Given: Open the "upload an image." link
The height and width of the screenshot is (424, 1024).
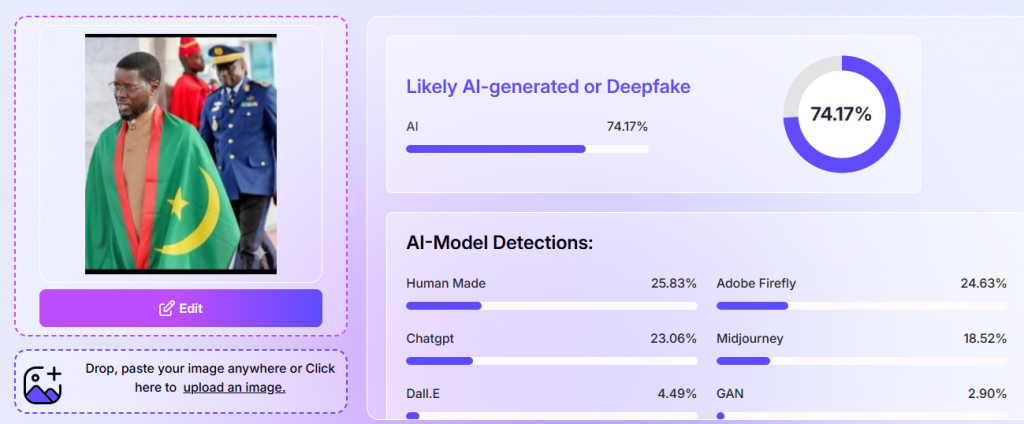Looking at the screenshot, I should pyautogui.click(x=234, y=387).
